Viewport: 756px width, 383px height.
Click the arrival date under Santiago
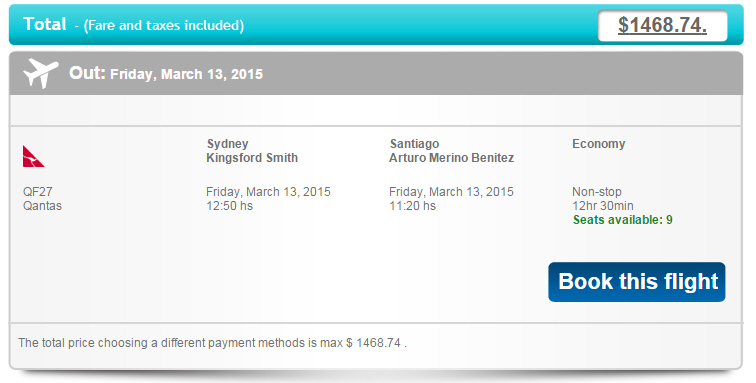[x=451, y=192]
